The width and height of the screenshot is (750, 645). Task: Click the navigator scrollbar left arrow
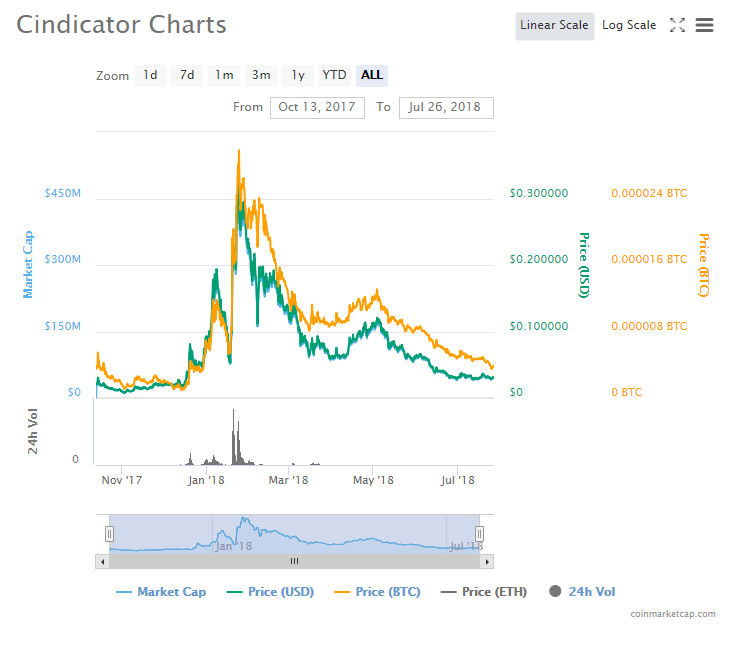pyautogui.click(x=102, y=561)
